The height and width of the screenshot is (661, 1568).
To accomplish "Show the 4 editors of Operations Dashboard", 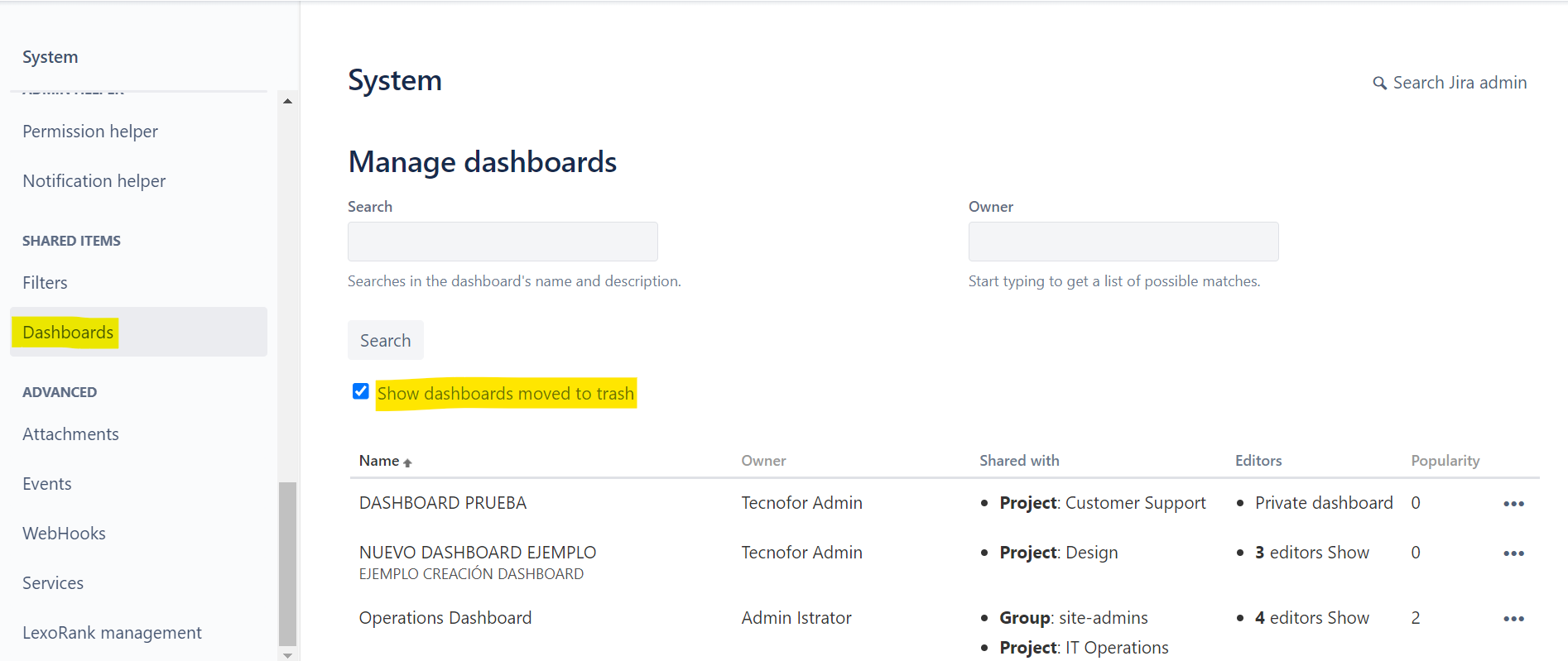I will click(1348, 618).
